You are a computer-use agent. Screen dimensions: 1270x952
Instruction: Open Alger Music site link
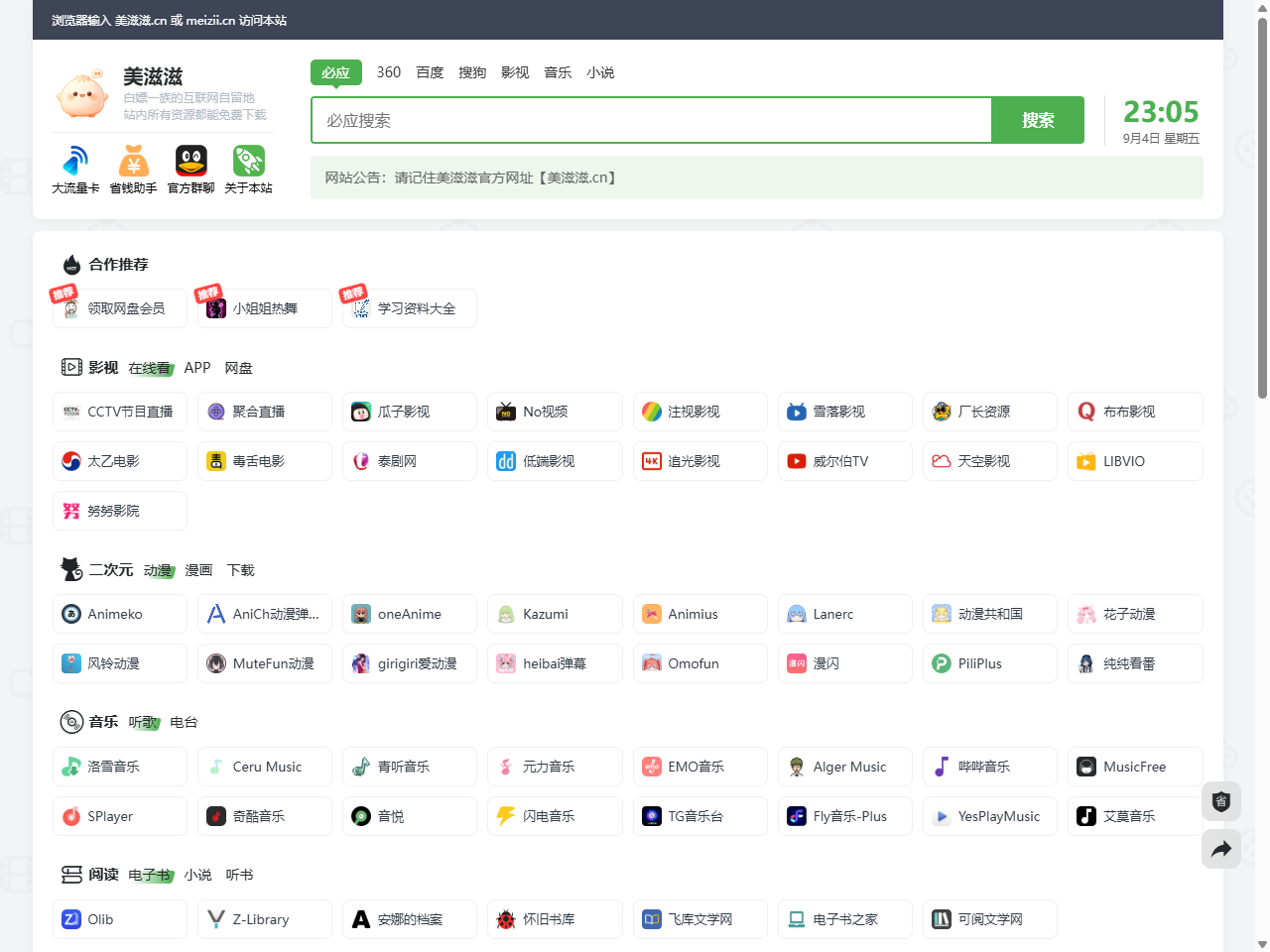click(845, 767)
